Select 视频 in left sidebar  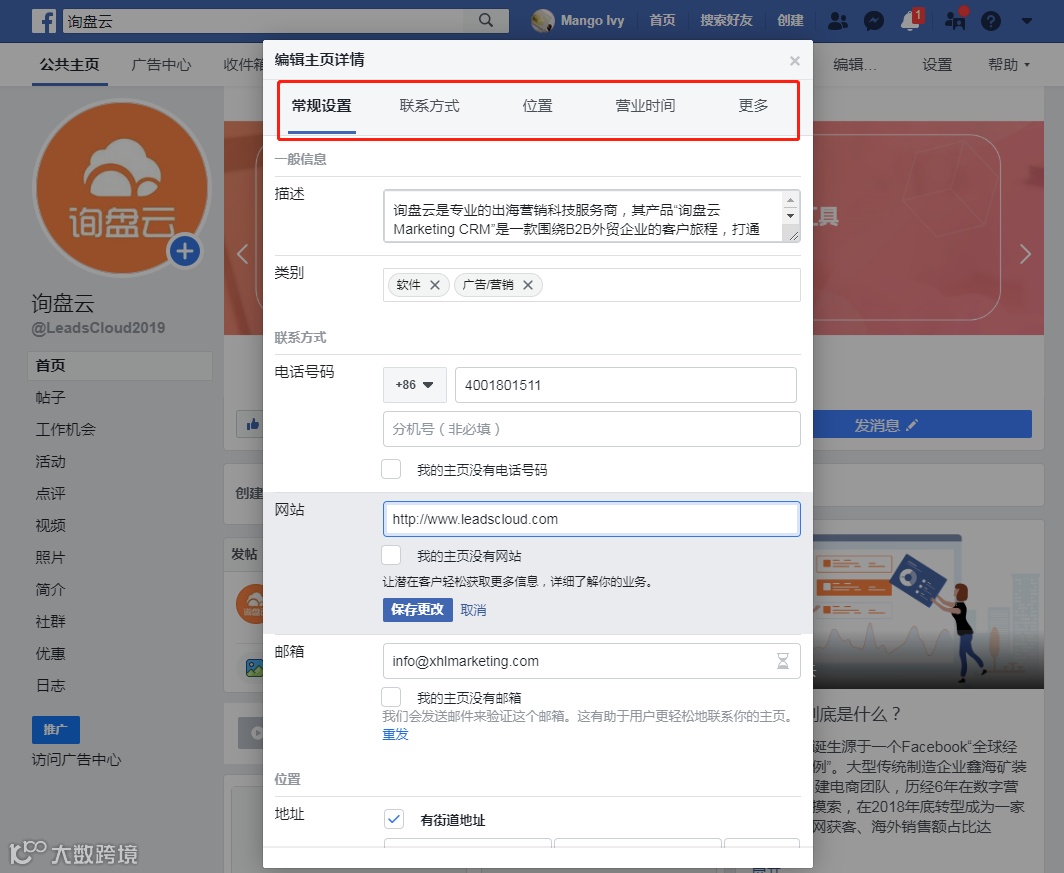coord(51,525)
